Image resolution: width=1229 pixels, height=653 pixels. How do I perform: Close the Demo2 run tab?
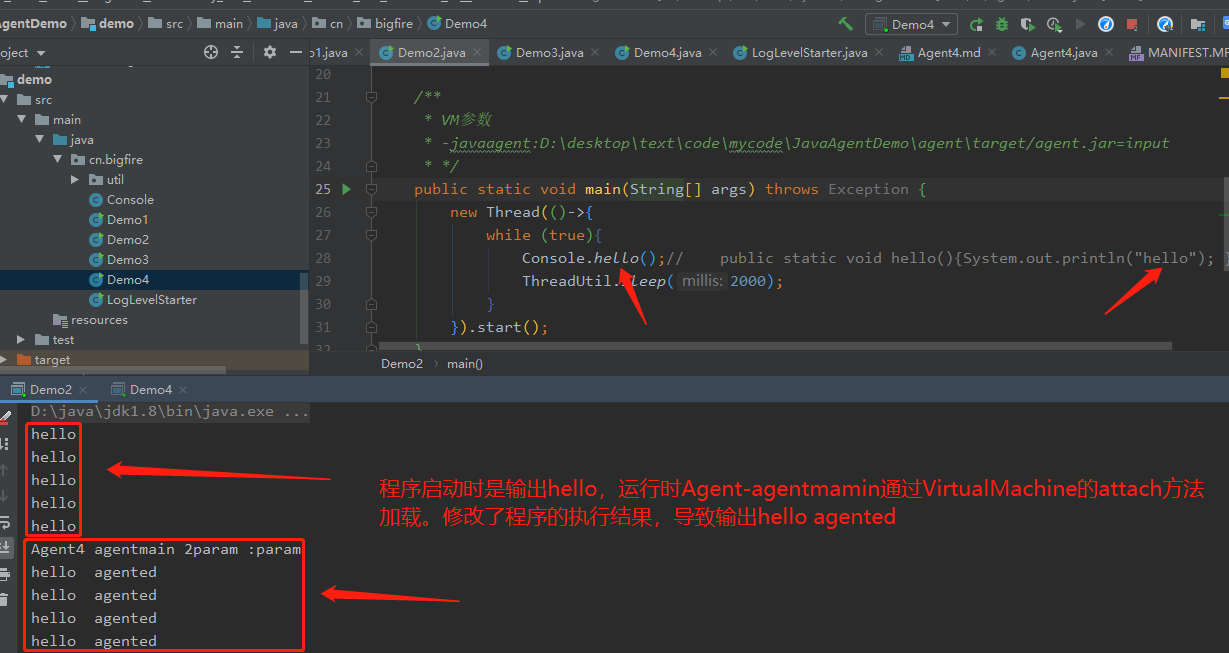83,390
